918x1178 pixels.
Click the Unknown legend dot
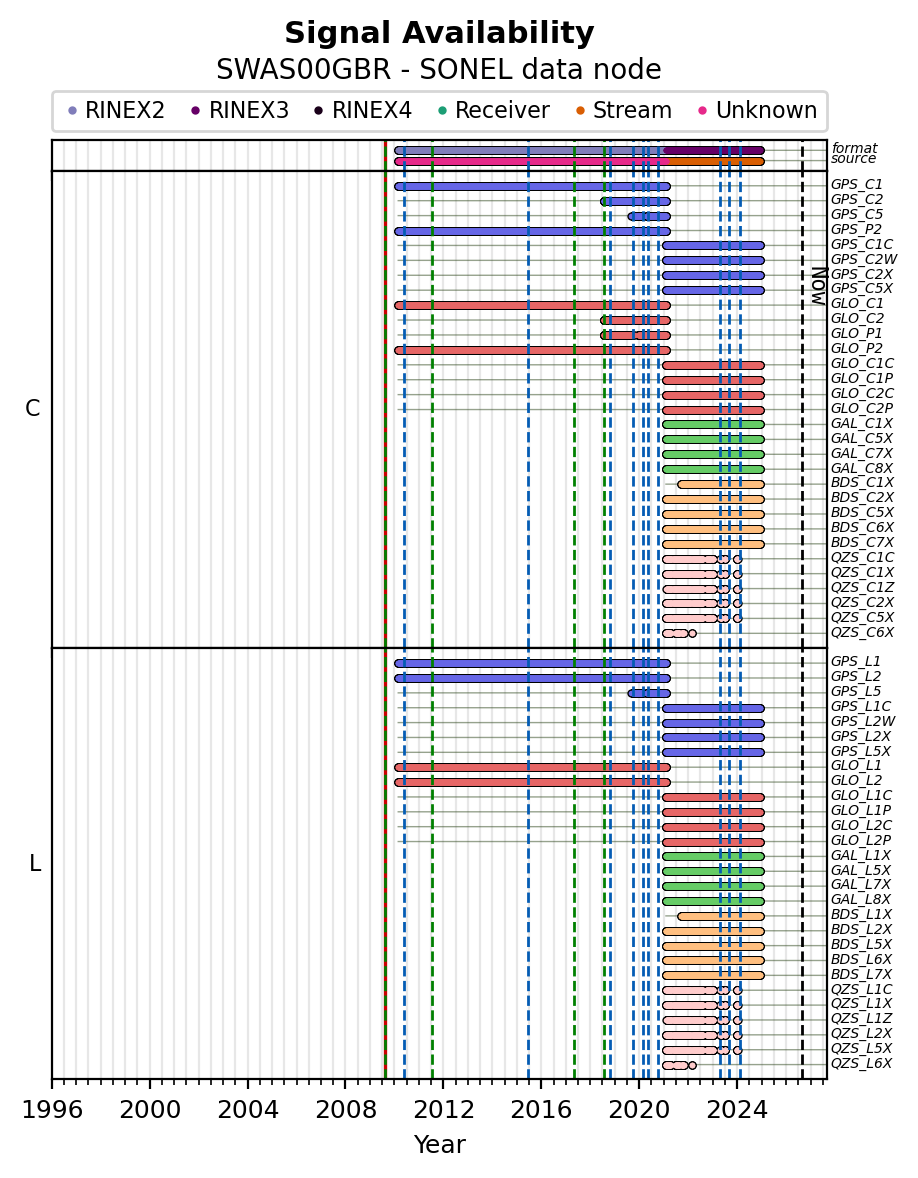pyautogui.click(x=703, y=110)
